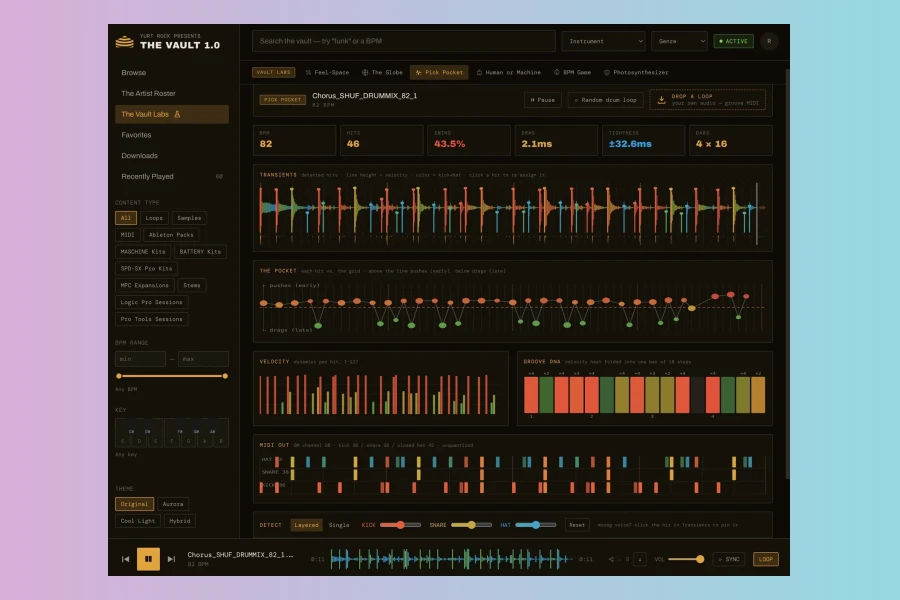
Task: Filter content type by MIDI
Action: [x=127, y=235]
